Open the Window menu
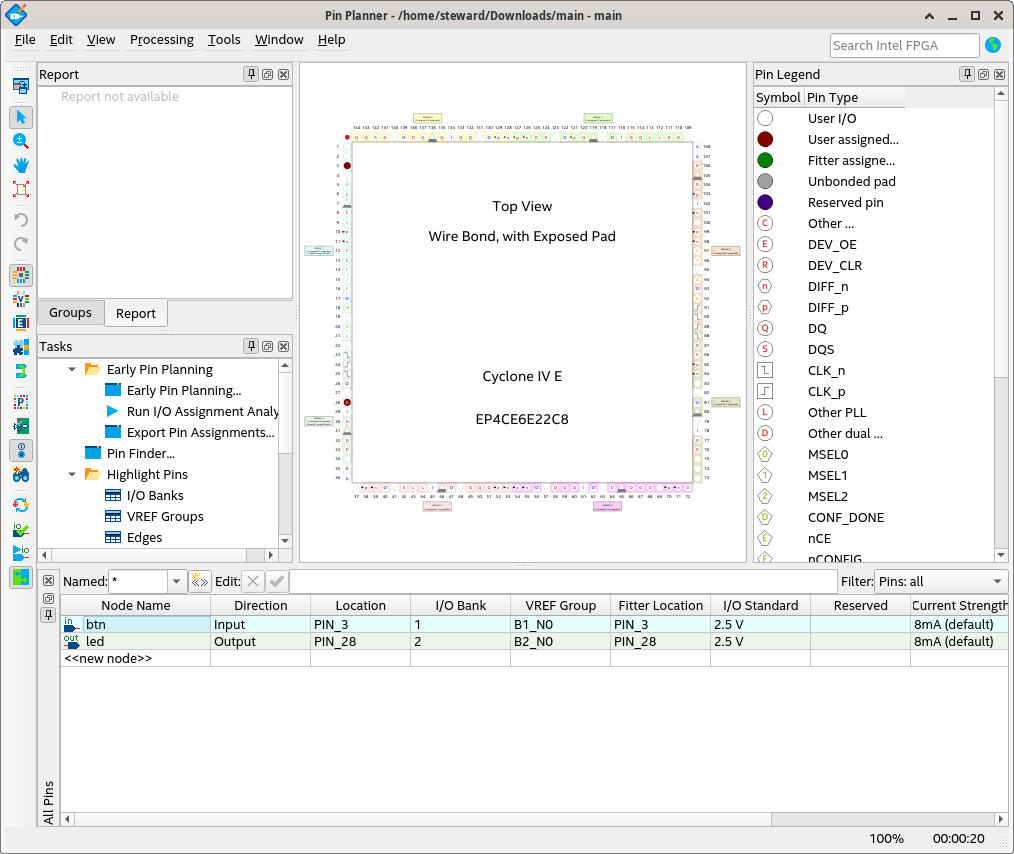Image resolution: width=1014 pixels, height=854 pixels. pyautogui.click(x=279, y=39)
